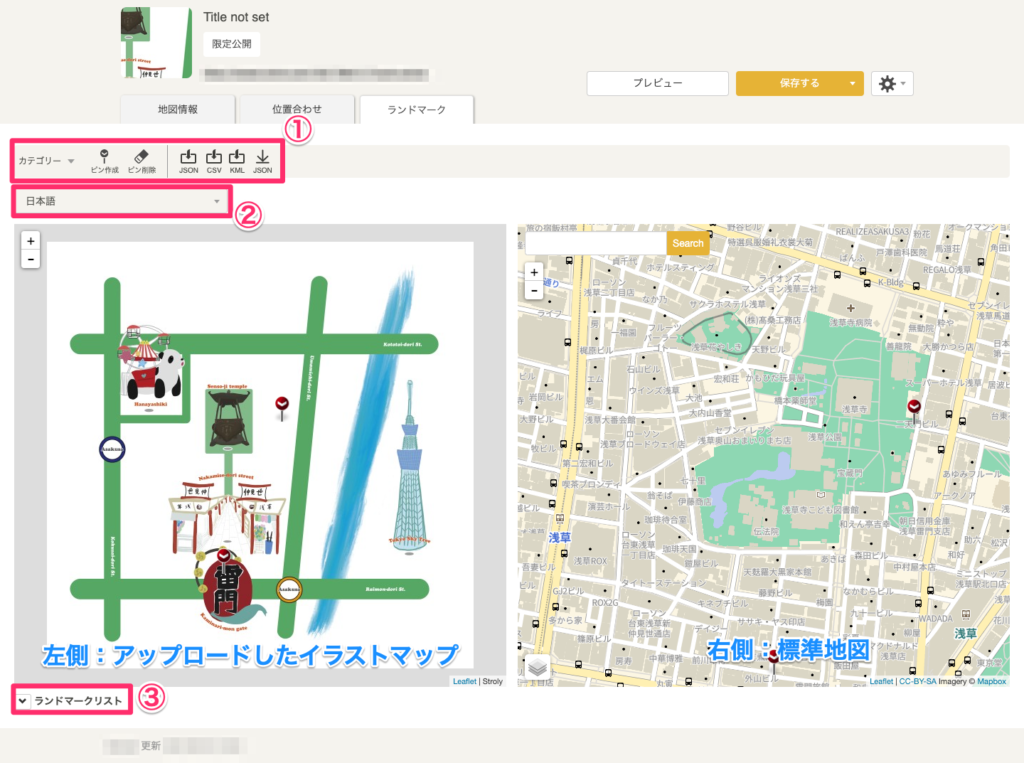Select the ピン作成 pin creation tool
Viewport: 1024px width, 763px height.
point(103,160)
